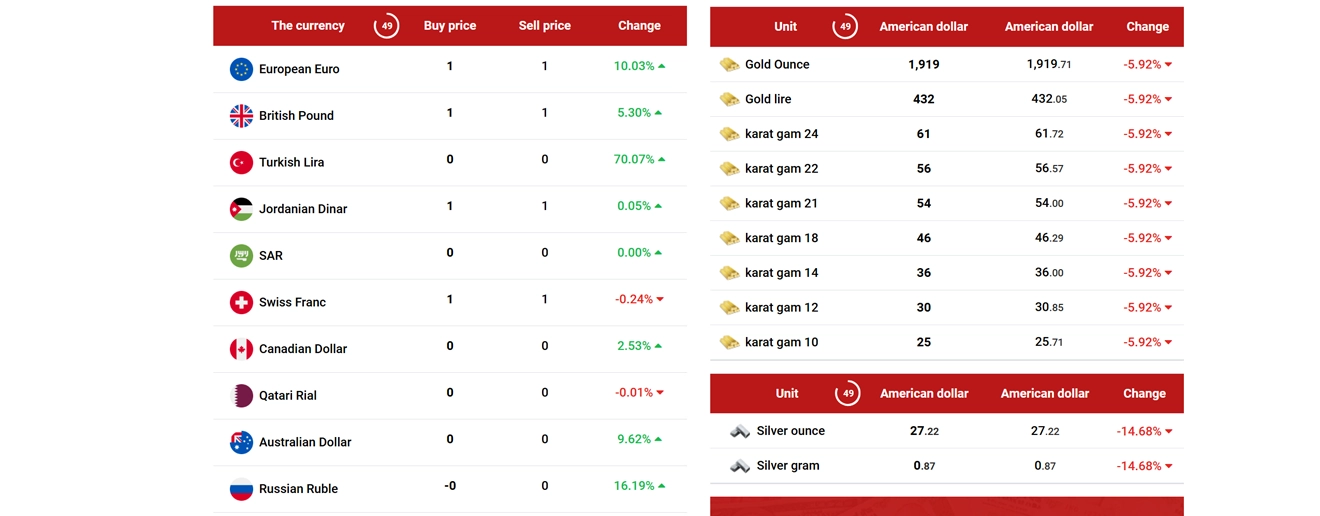Click the Gold Ounce bar icon

pos(730,65)
